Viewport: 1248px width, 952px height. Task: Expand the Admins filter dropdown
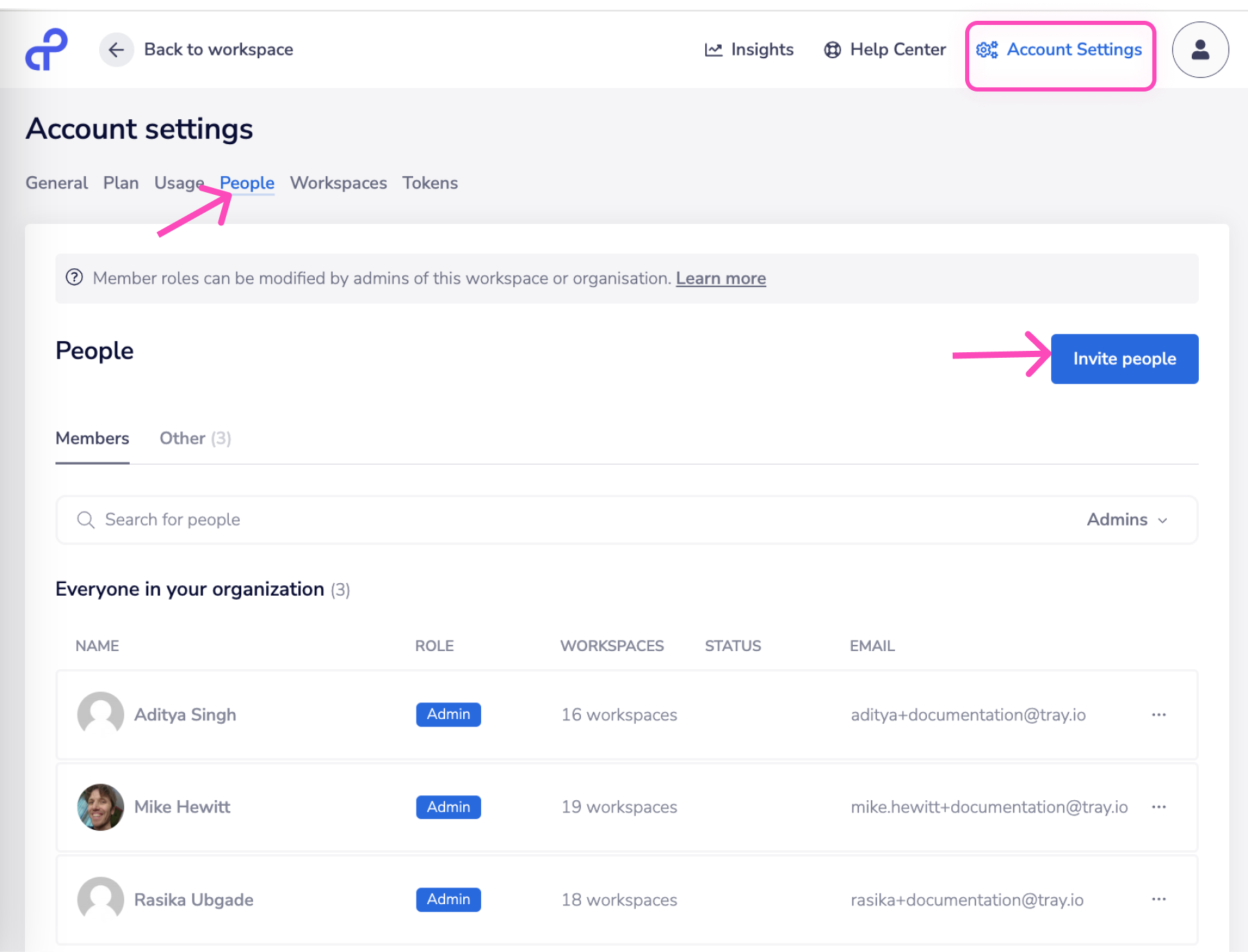point(1127,519)
